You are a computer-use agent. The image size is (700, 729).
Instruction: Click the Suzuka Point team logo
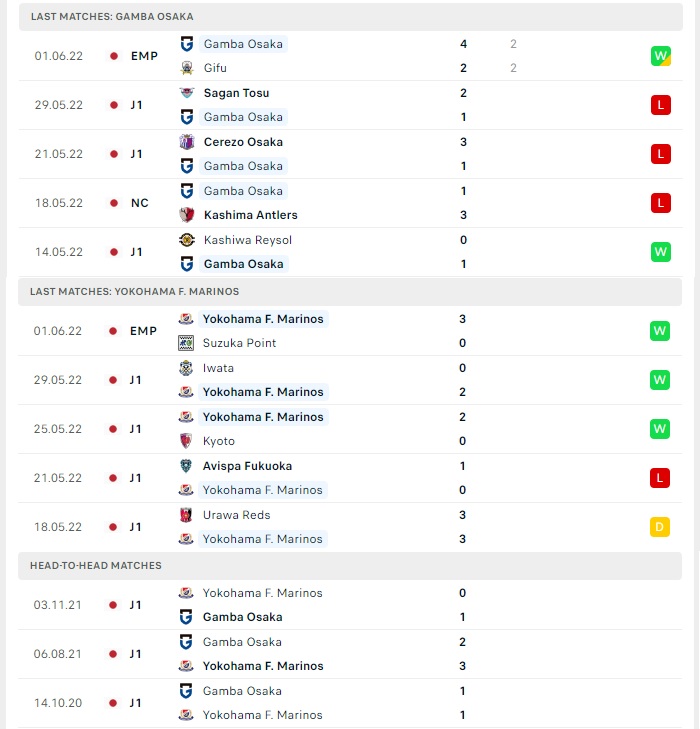tap(186, 343)
